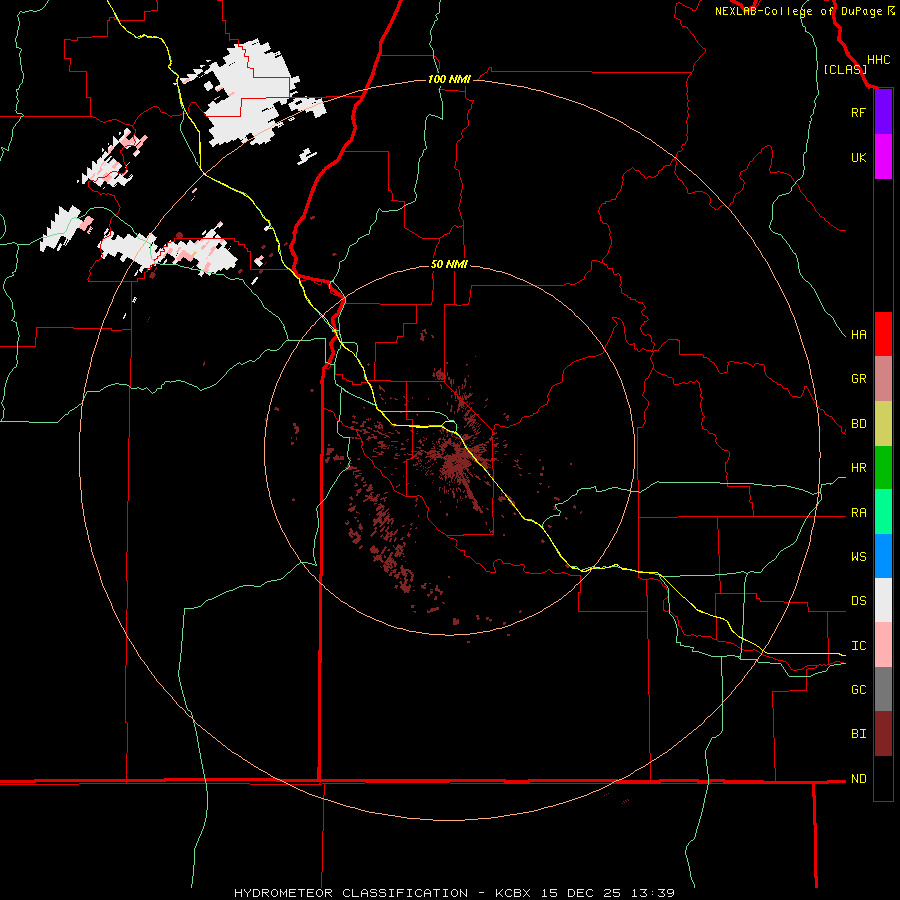The width and height of the screenshot is (900, 900).
Task: Click the [CLAS] units label
Action: click(845, 69)
